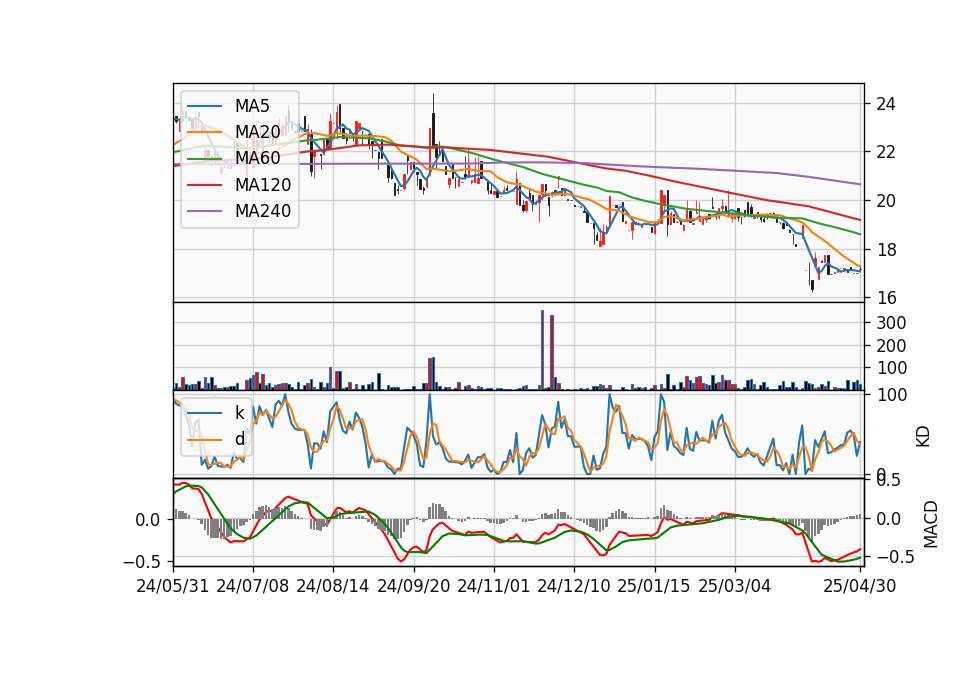Image resolution: width=960 pixels, height=690 pixels.
Task: Click the left MACD axis value 0.0
Action: coord(148,520)
